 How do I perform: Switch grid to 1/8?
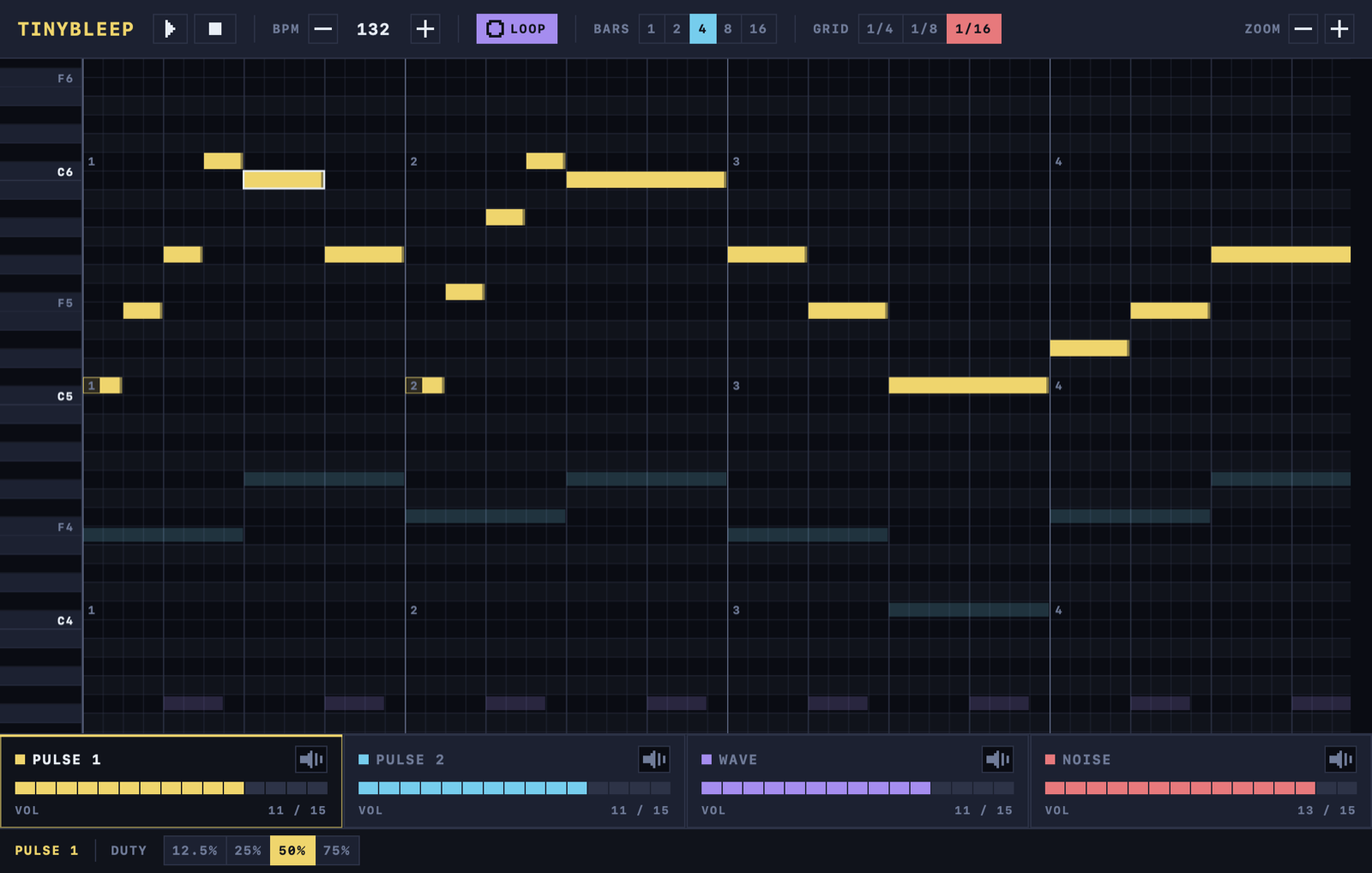click(x=924, y=29)
